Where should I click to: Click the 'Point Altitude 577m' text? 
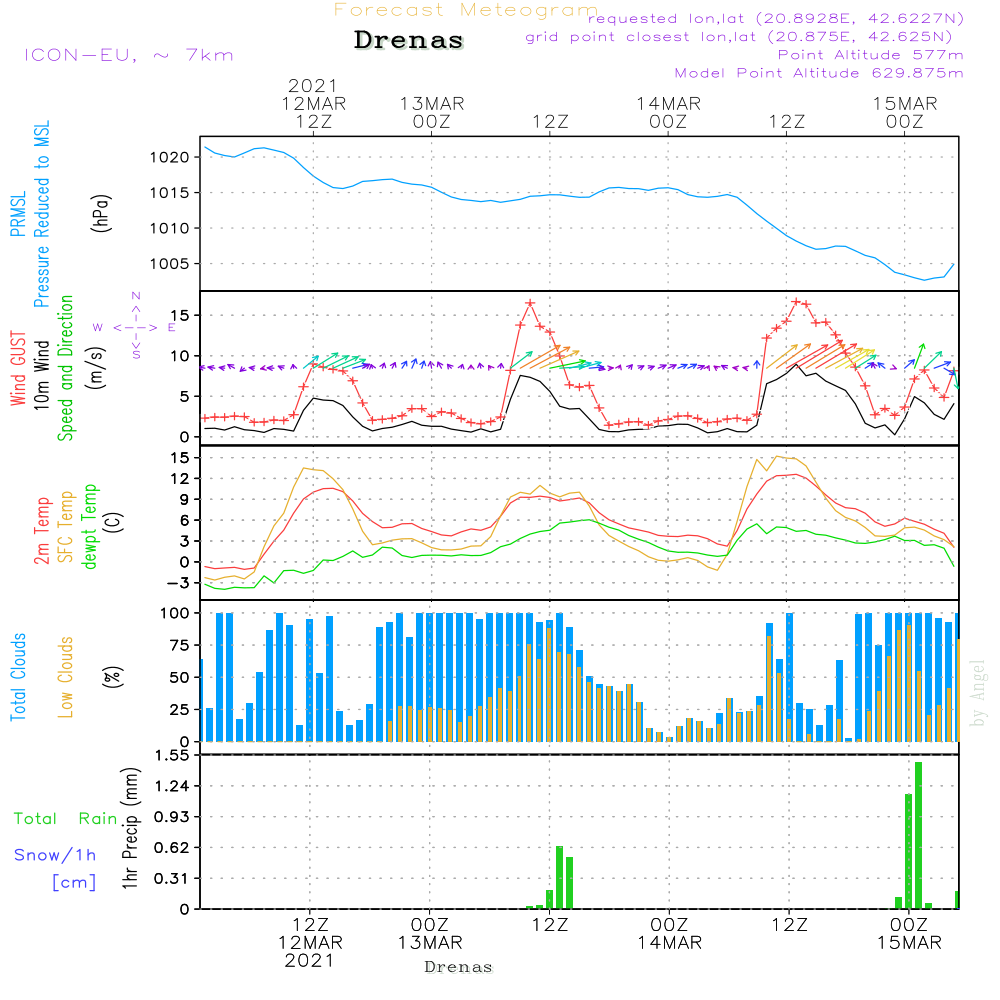click(x=871, y=55)
